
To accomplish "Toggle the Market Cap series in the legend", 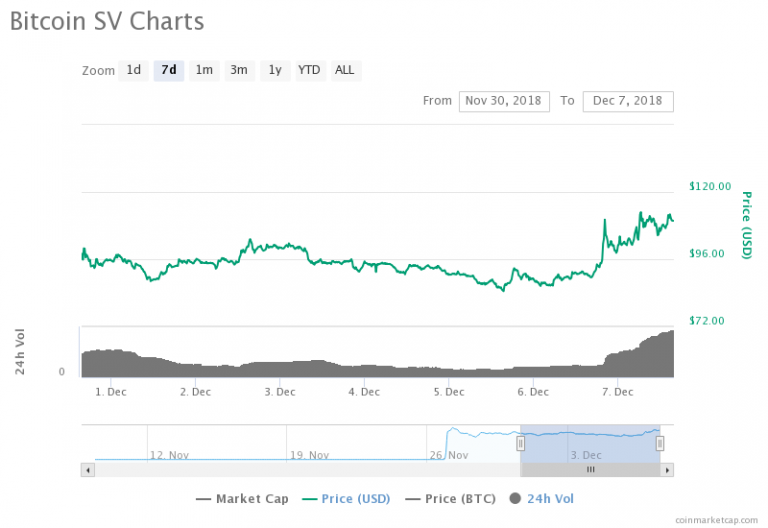I will click(x=242, y=499).
